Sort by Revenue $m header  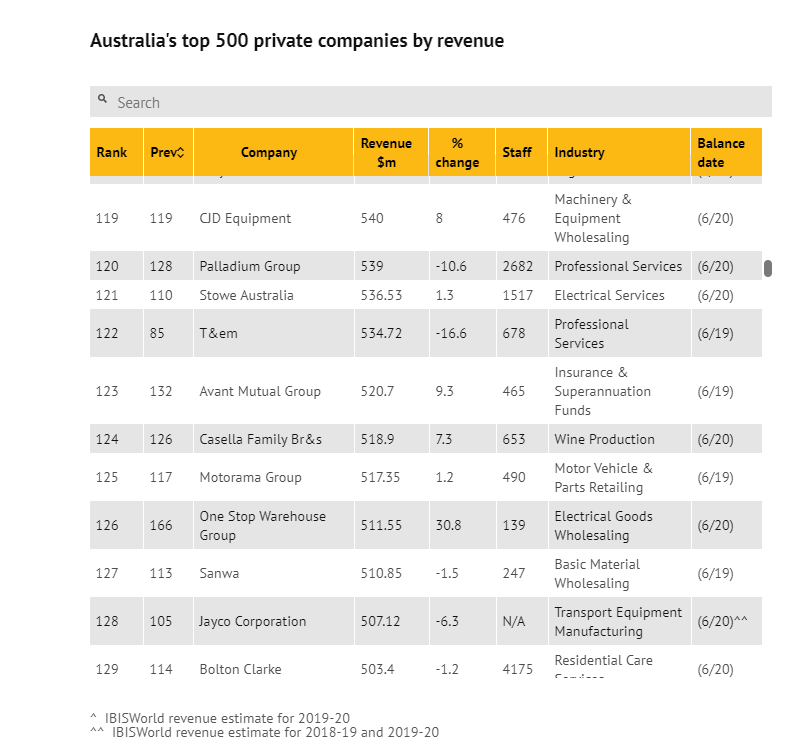pos(386,153)
